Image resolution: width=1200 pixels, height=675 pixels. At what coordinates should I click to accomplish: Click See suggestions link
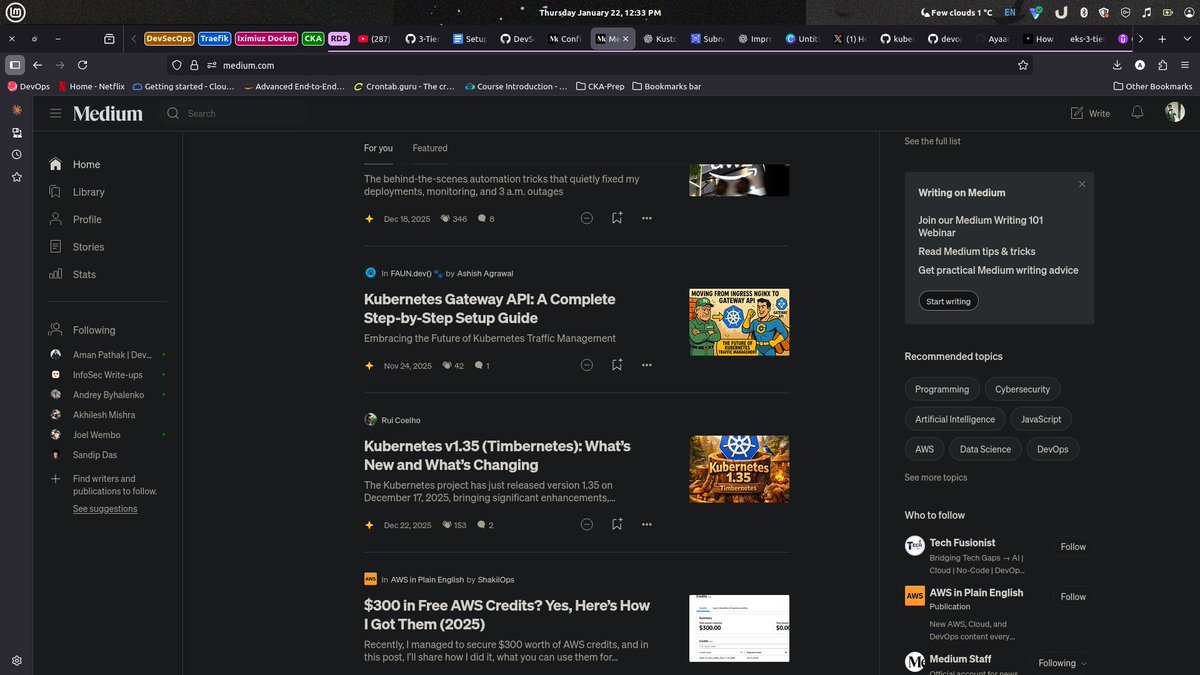105,509
